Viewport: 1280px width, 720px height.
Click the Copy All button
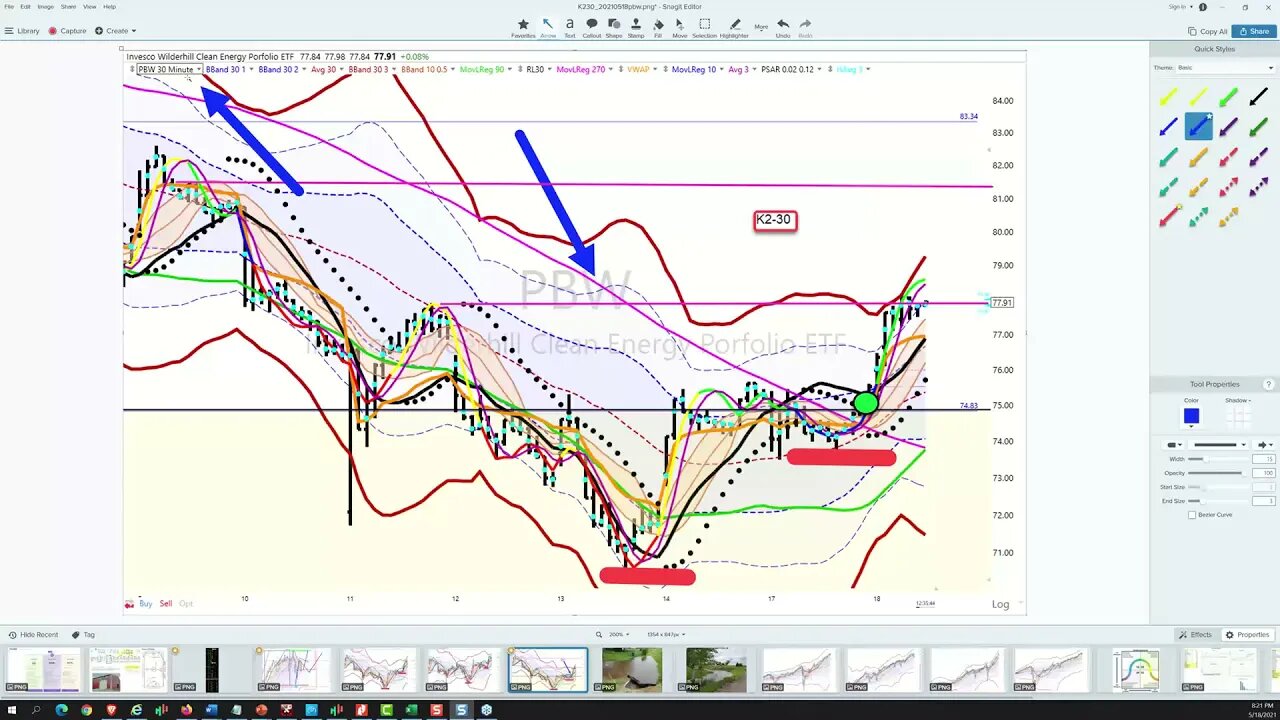[x=1207, y=31]
